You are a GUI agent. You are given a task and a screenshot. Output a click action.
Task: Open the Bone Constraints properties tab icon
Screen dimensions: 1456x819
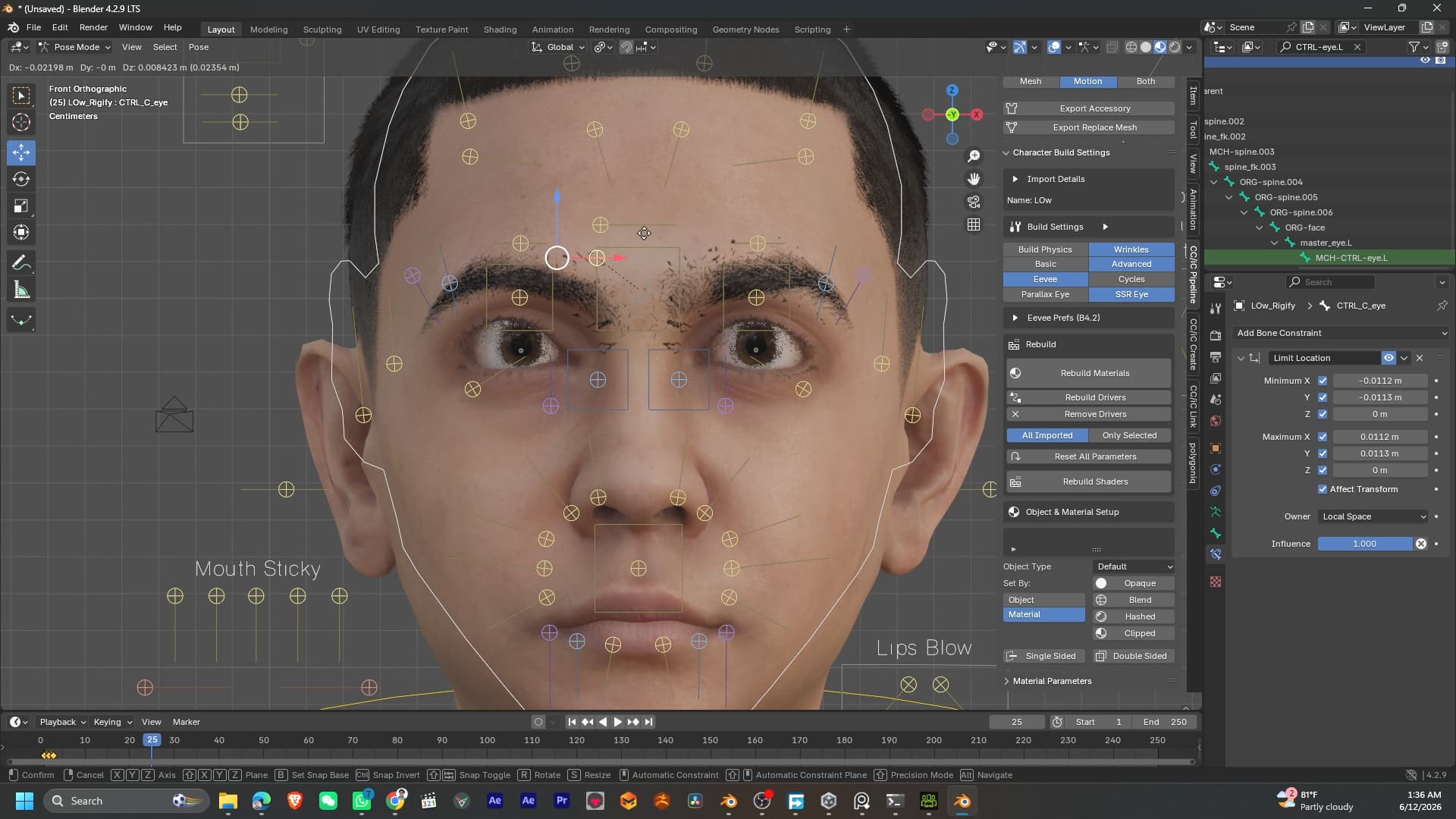point(1216,554)
